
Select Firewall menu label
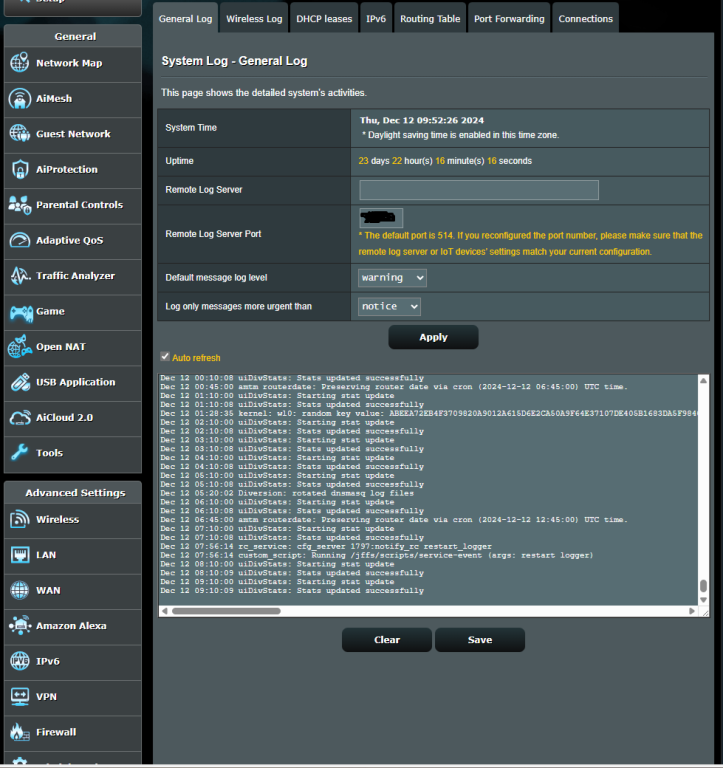click(56, 732)
